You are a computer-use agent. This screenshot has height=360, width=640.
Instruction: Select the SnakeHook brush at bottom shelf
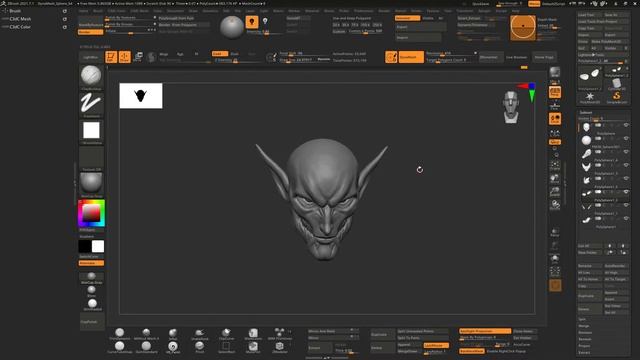(x=200, y=334)
